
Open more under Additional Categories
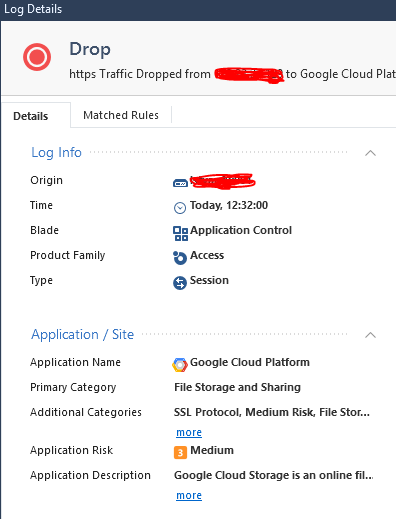189,432
